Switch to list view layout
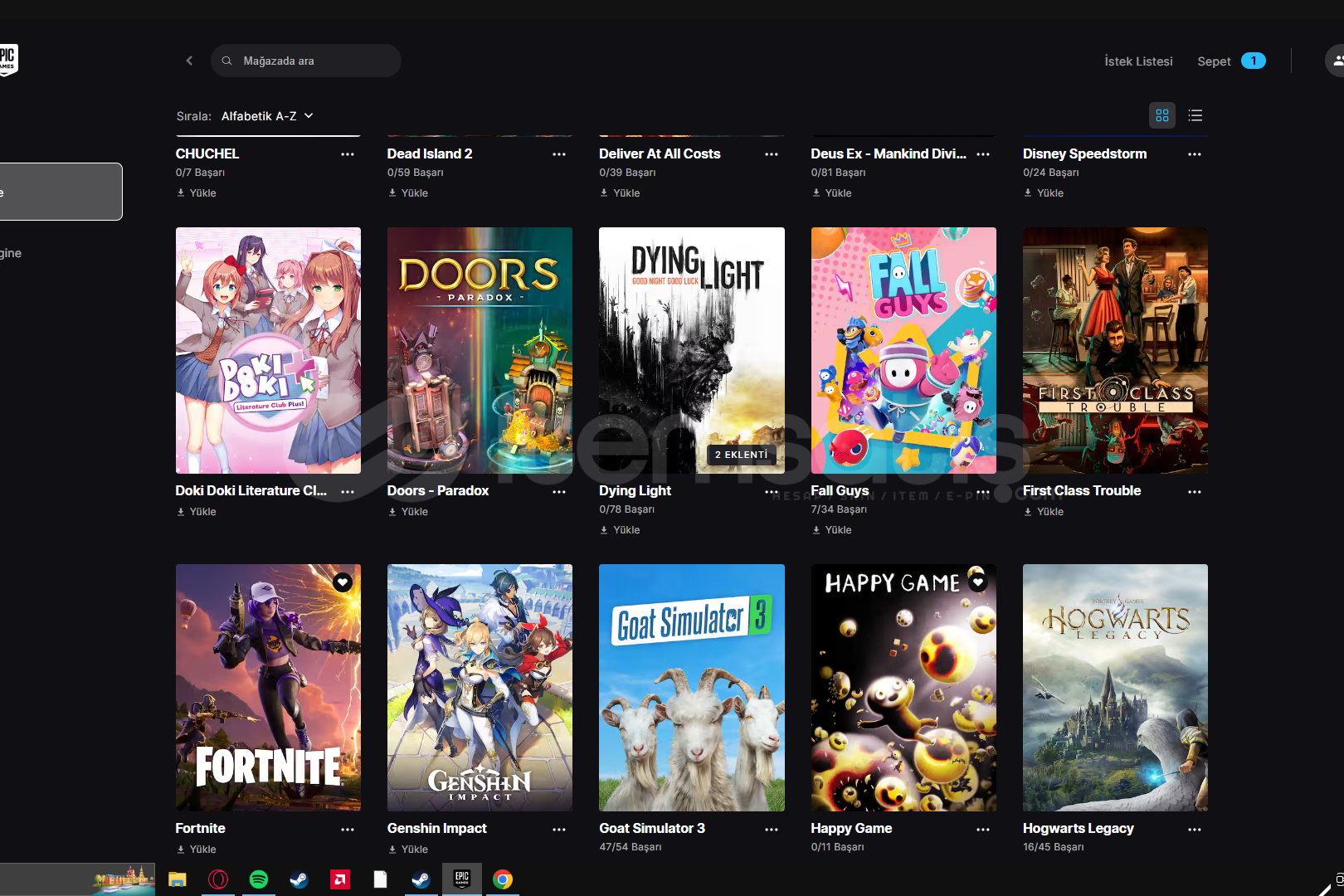Viewport: 1344px width, 896px height. (1195, 115)
